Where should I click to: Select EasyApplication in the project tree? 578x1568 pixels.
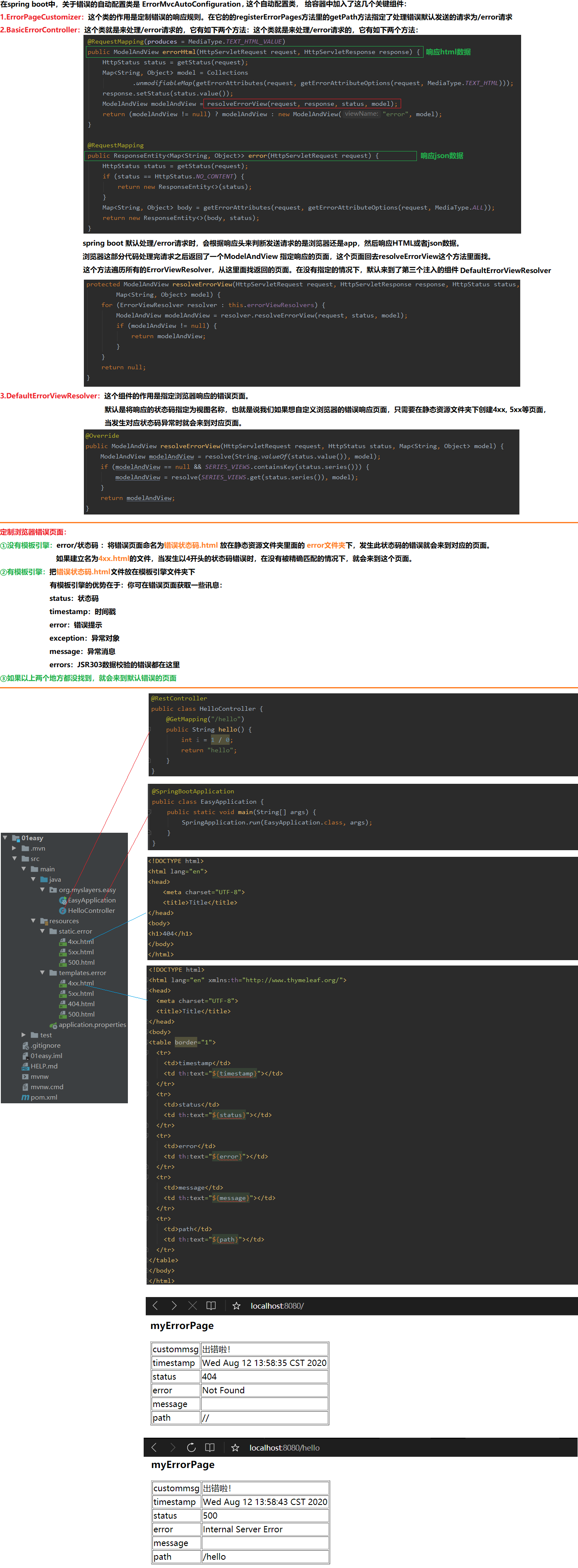click(91, 900)
